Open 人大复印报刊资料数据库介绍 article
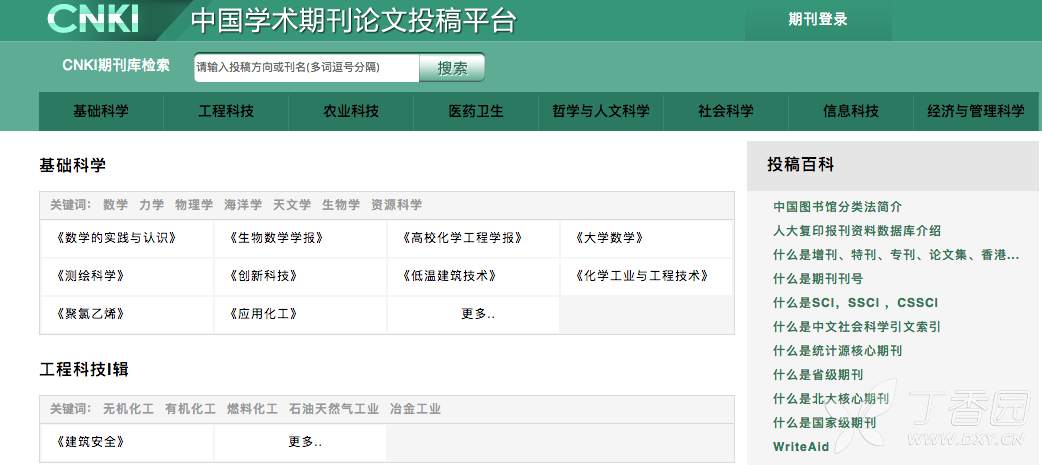This screenshot has width=1042, height=465. point(857,231)
